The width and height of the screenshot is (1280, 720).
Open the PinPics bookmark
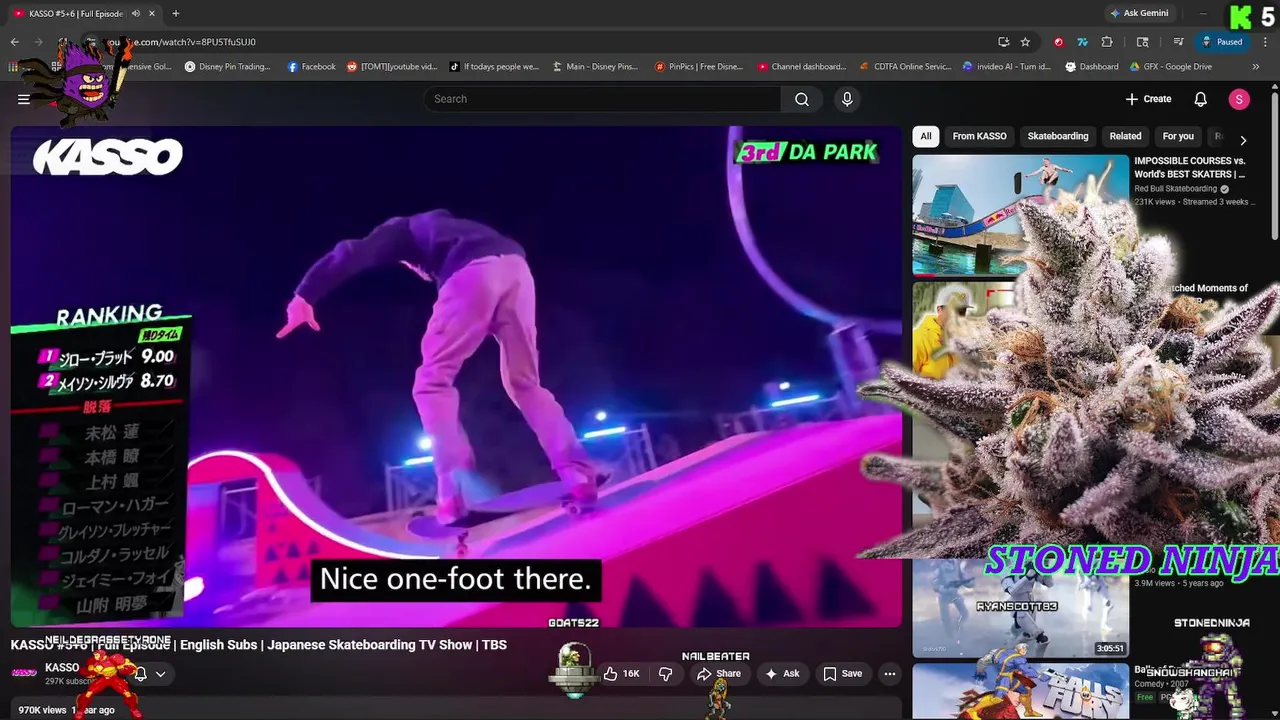click(699, 67)
